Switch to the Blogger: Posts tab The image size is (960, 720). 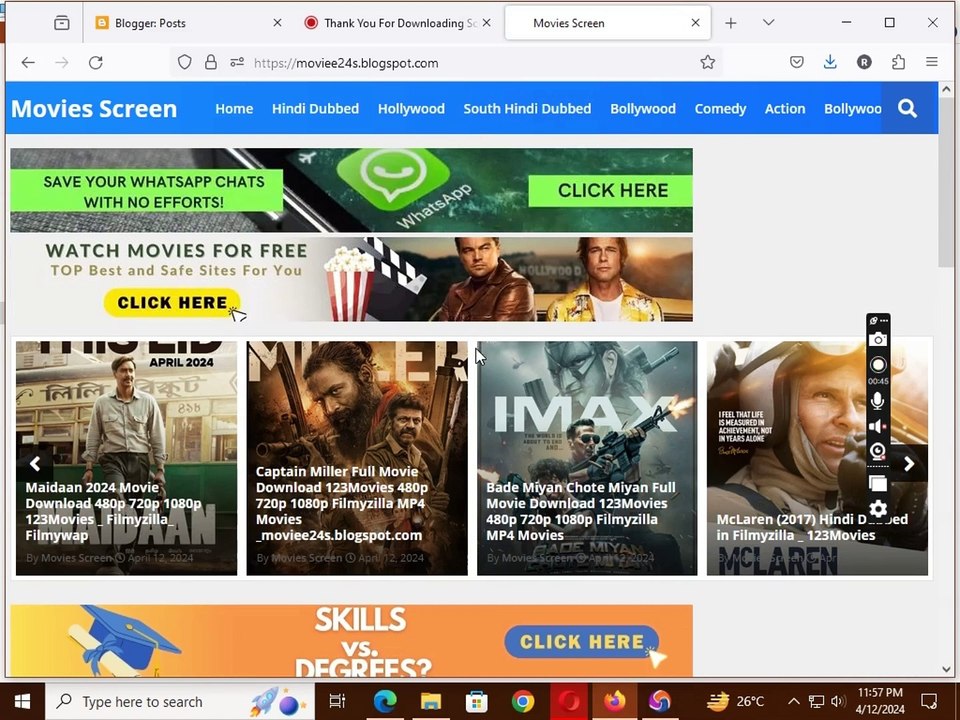[x=189, y=23]
